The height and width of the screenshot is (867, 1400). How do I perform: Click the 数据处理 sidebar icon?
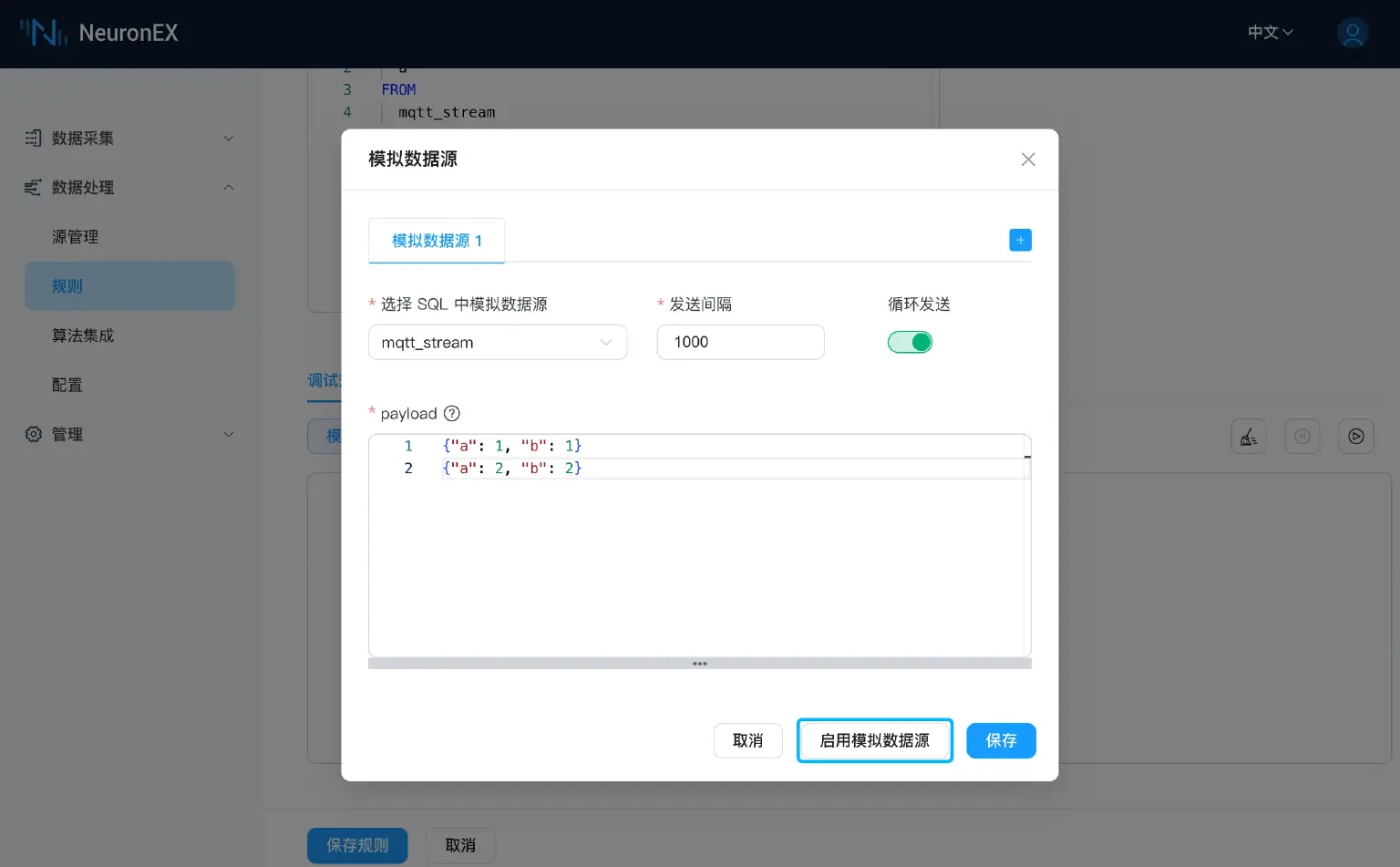(x=33, y=188)
